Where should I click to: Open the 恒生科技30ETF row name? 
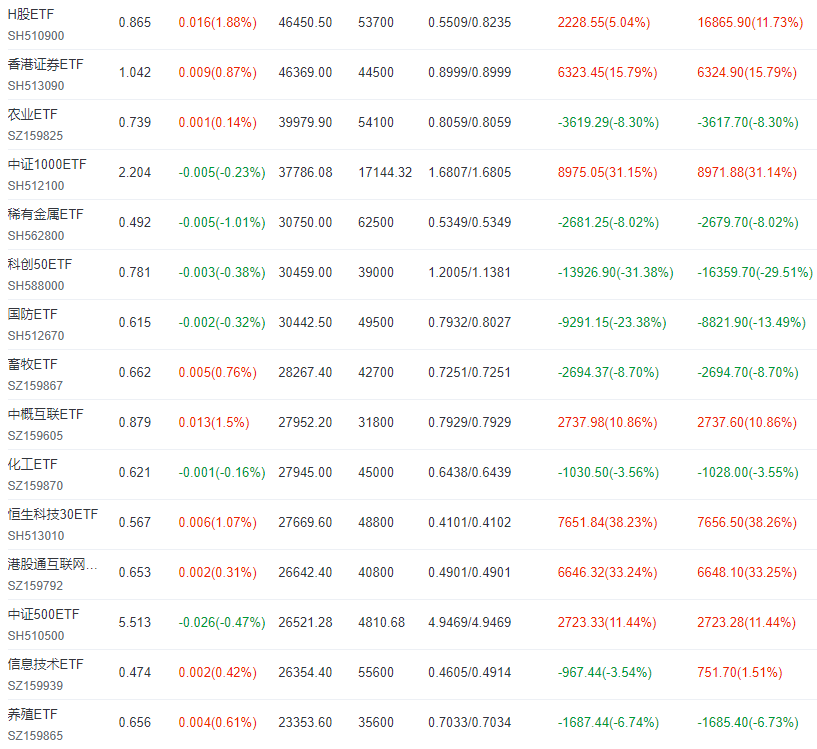(x=53, y=514)
